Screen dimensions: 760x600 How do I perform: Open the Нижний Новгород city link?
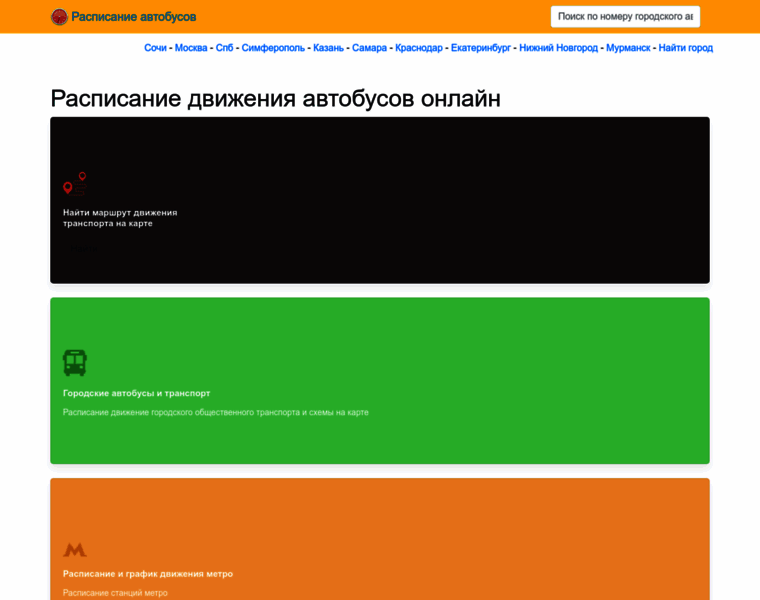coord(558,48)
